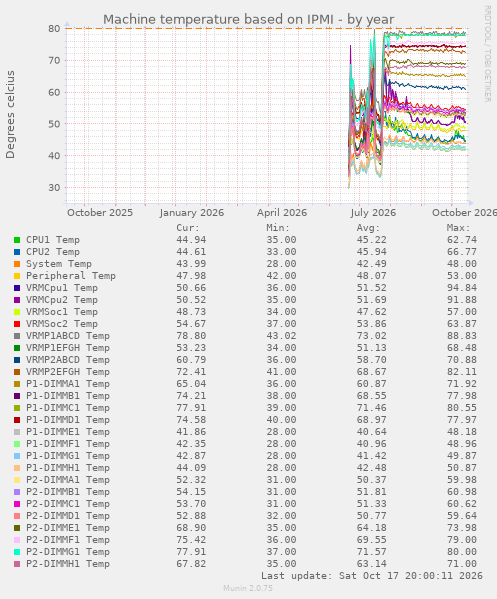Click the 'Min:' column header

point(278,228)
